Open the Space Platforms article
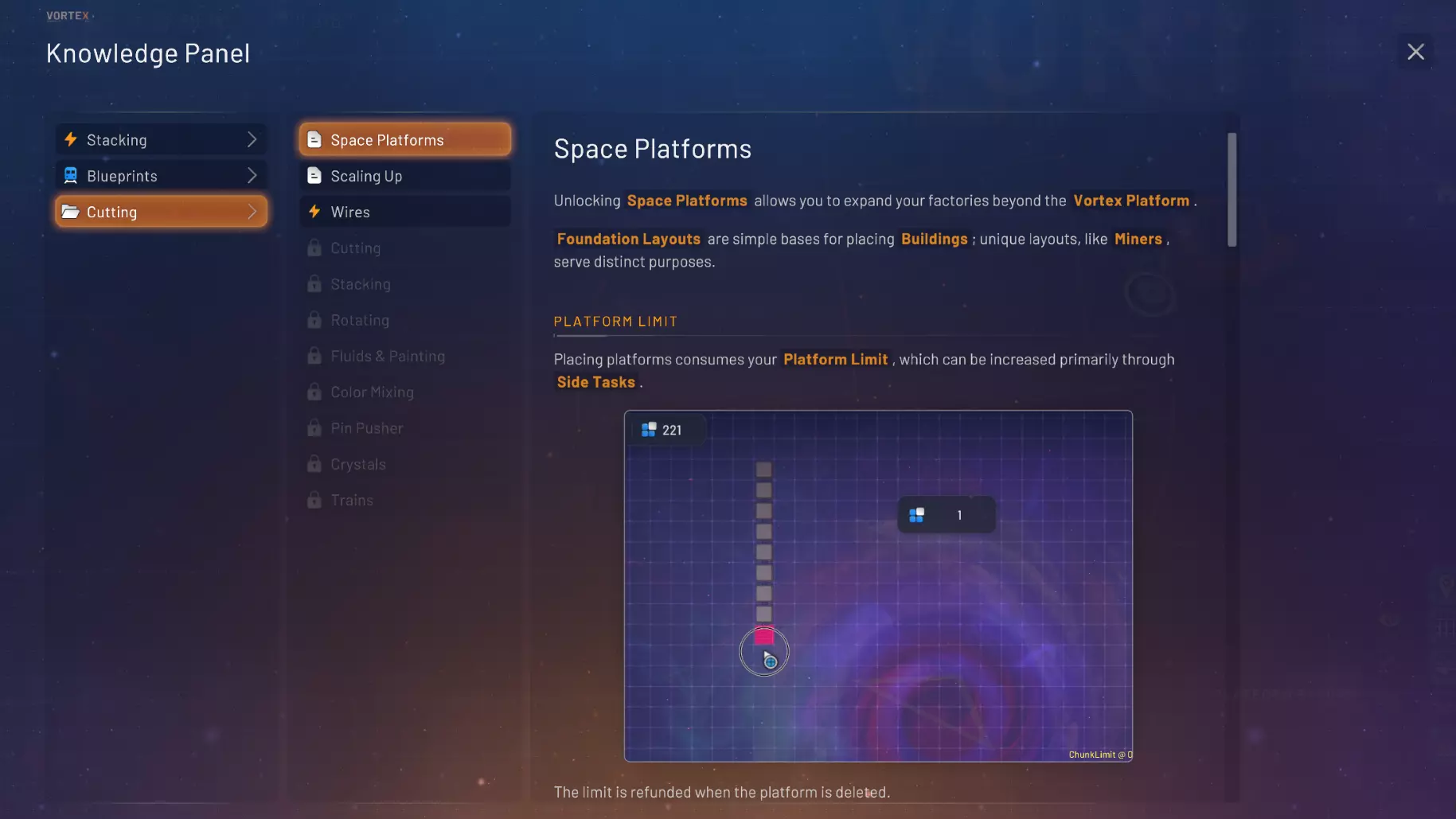Image resolution: width=1456 pixels, height=819 pixels. click(x=405, y=139)
